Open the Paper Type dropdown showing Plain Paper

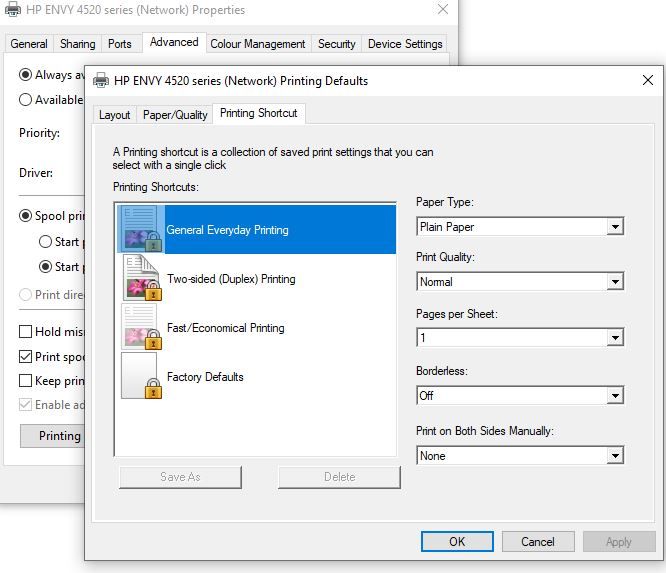pyautogui.click(x=520, y=226)
